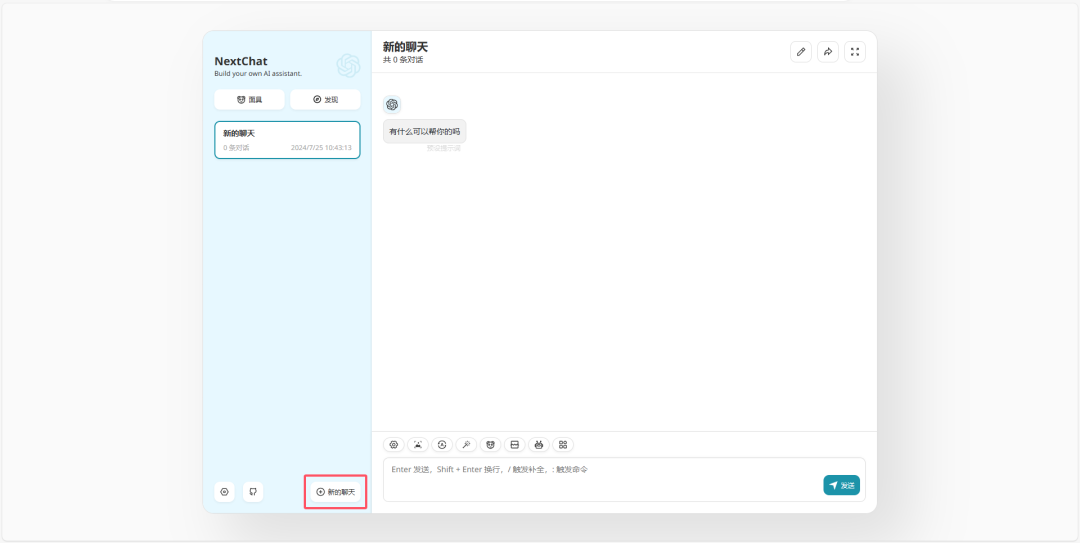1080x543 pixels.
Task: Click the pencil edit title icon
Action: click(x=800, y=52)
